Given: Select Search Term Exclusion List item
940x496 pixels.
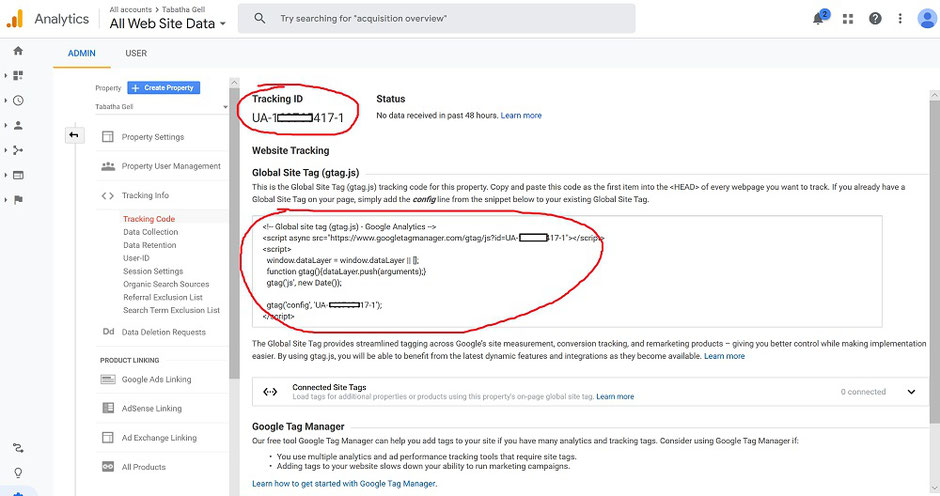Looking at the screenshot, I should (171, 310).
